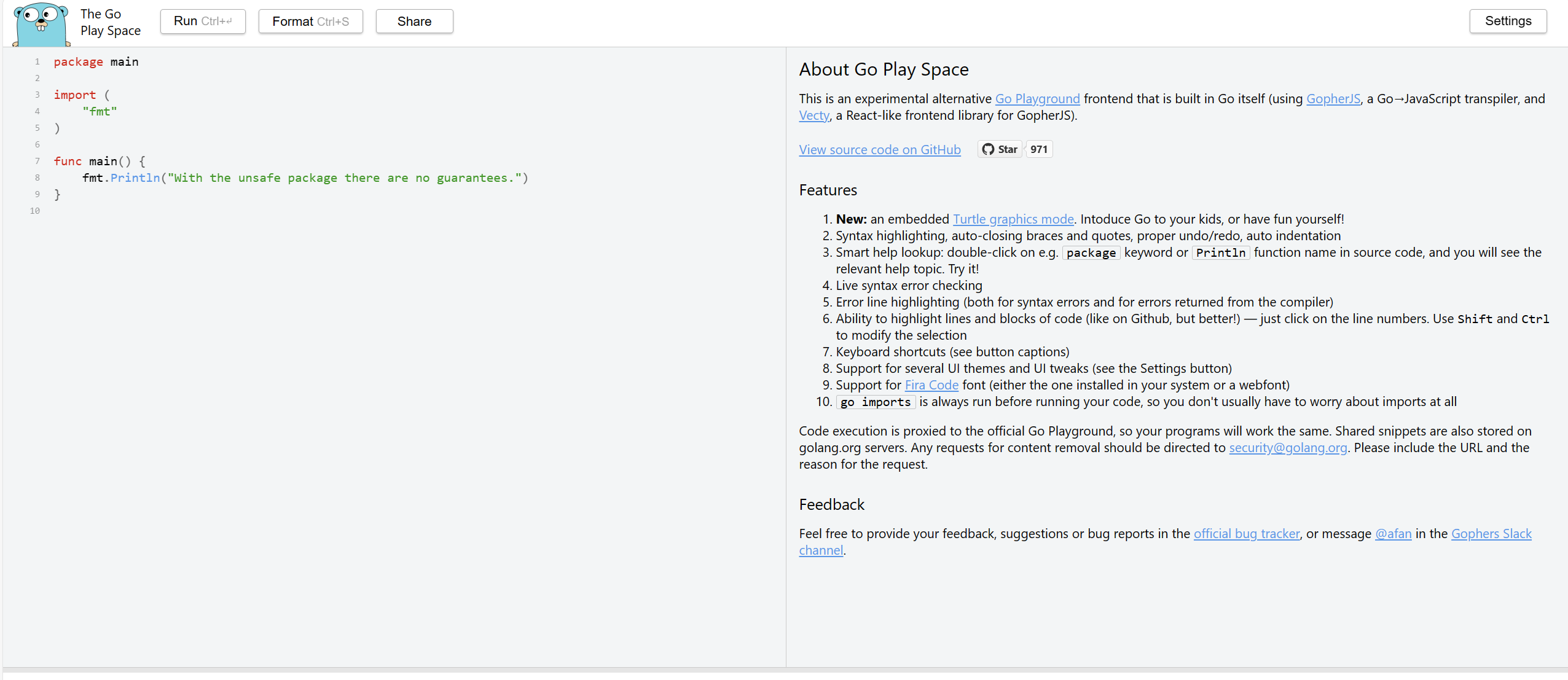The width and height of the screenshot is (1568, 680).
Task: Click the GitHub Star button
Action: pos(1000,149)
